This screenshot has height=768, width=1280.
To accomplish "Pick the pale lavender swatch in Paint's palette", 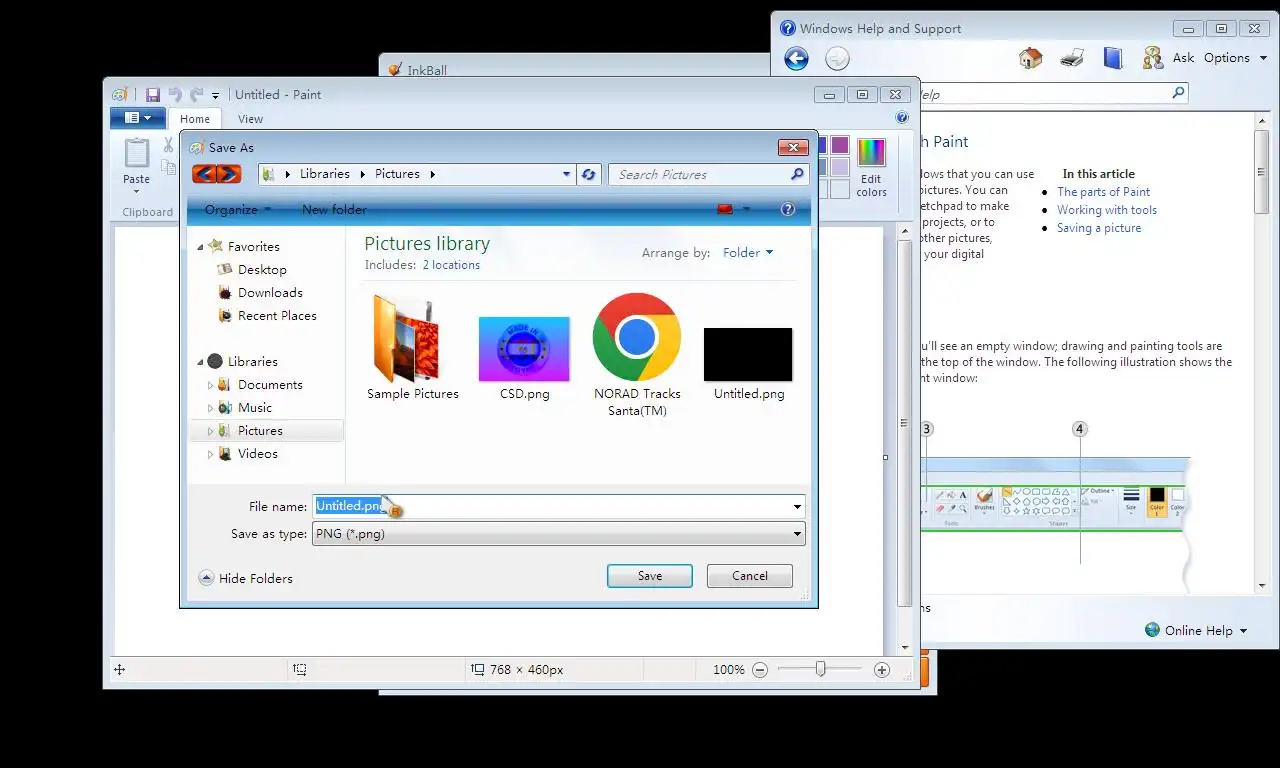I will click(839, 166).
